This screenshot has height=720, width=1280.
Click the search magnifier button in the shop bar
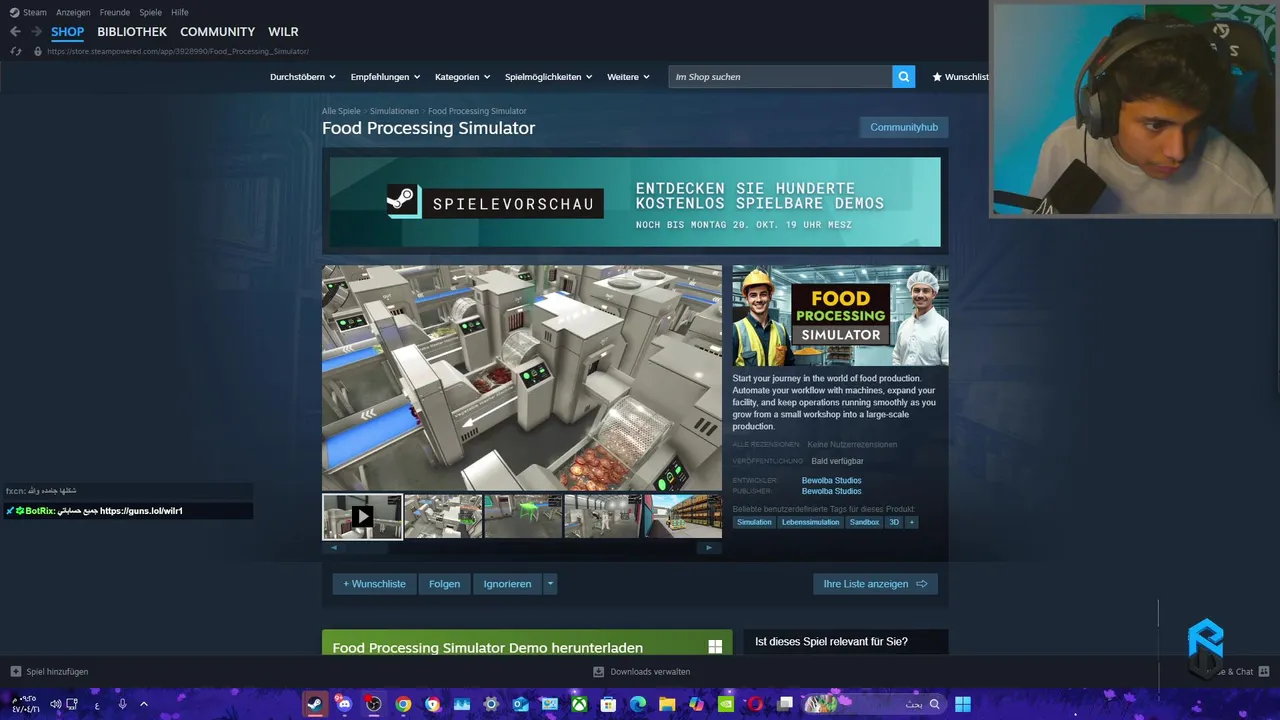[904, 77]
